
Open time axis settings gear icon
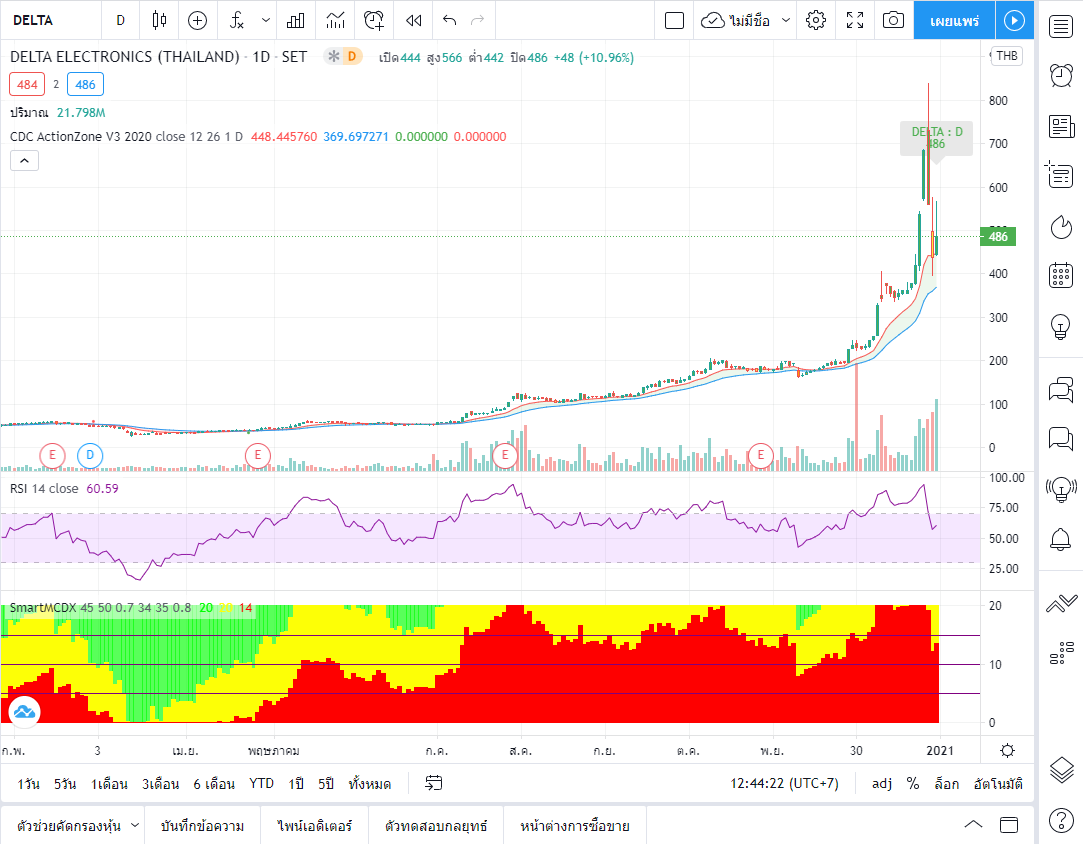click(x=1007, y=751)
